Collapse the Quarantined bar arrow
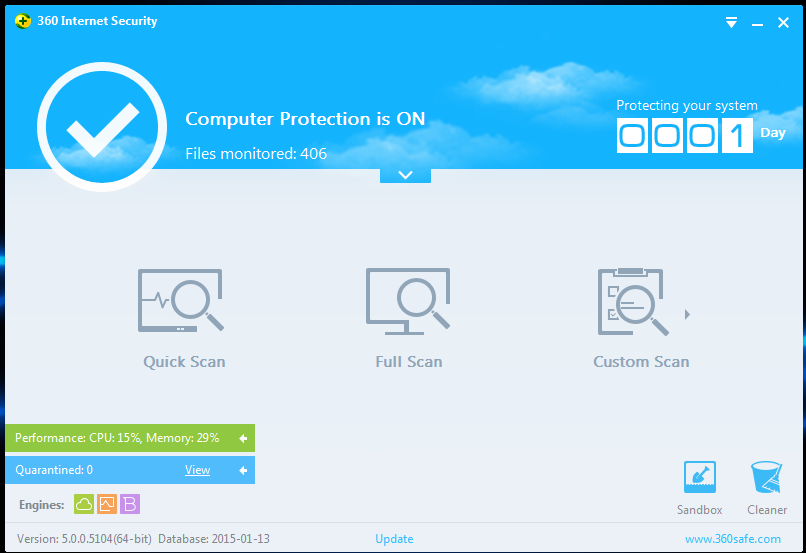806x553 pixels. (x=243, y=470)
